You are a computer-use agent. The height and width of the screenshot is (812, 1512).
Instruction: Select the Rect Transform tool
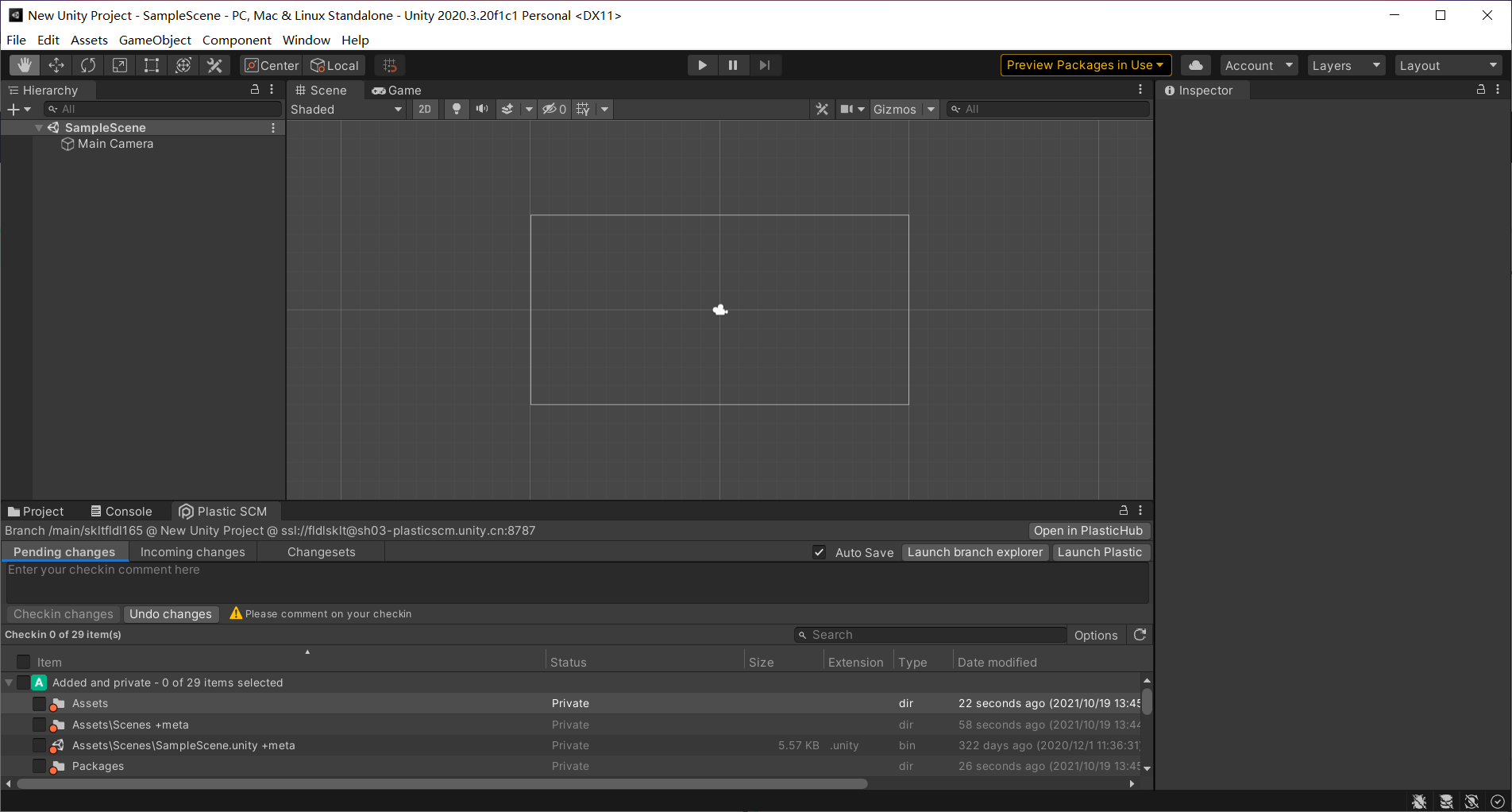click(152, 65)
